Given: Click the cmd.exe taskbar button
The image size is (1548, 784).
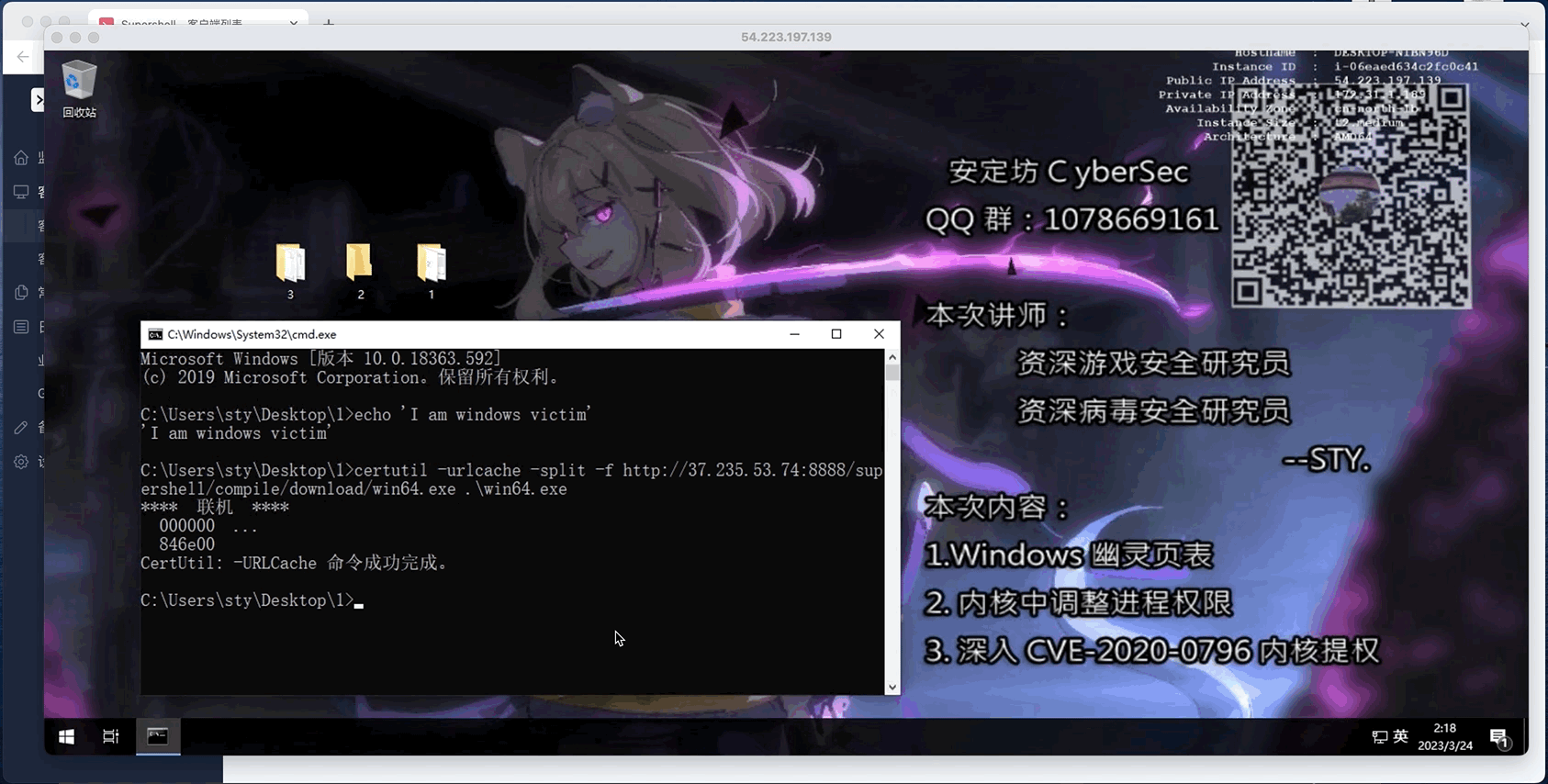Looking at the screenshot, I should click(x=158, y=736).
